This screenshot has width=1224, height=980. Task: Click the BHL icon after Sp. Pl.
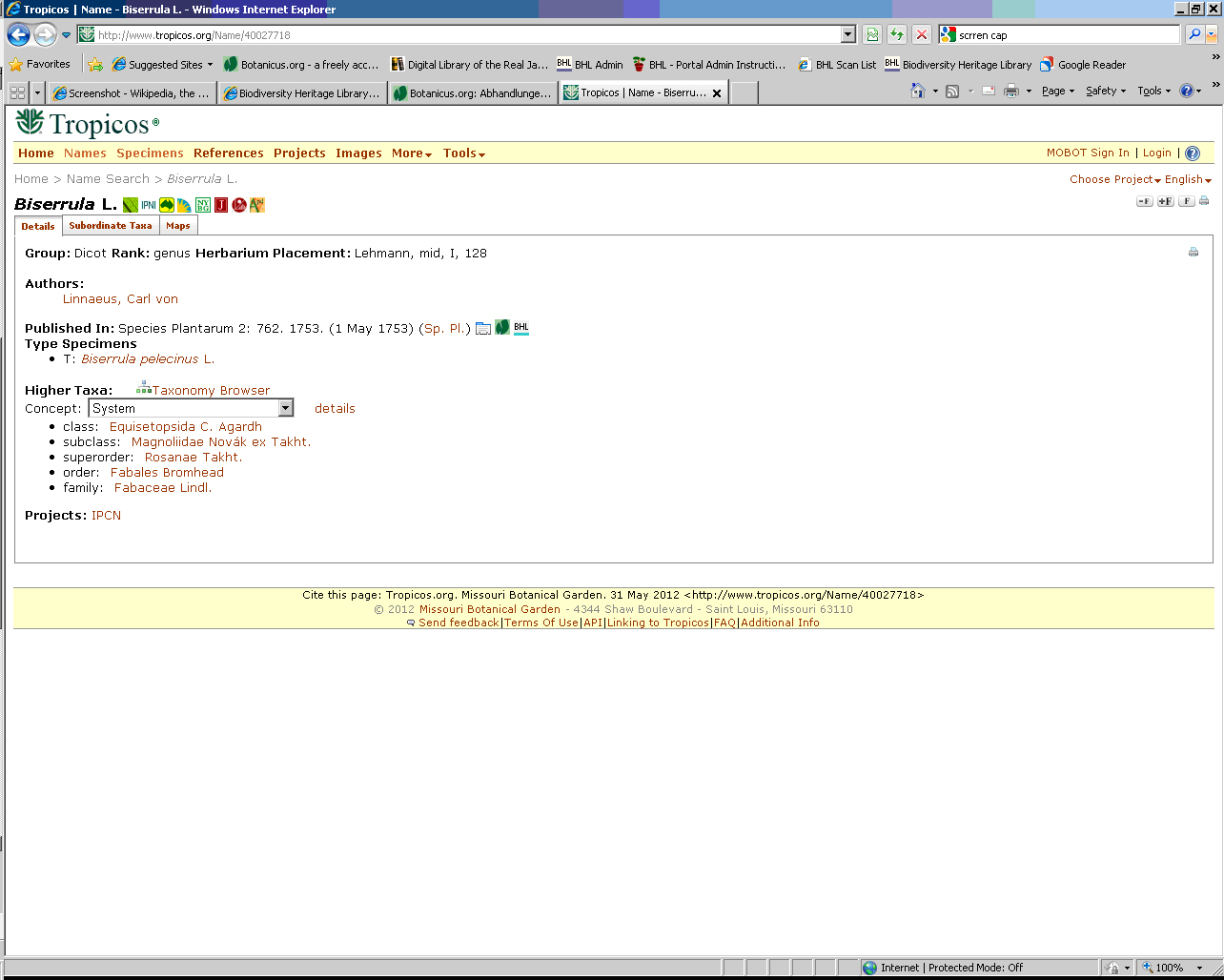pyautogui.click(x=521, y=328)
